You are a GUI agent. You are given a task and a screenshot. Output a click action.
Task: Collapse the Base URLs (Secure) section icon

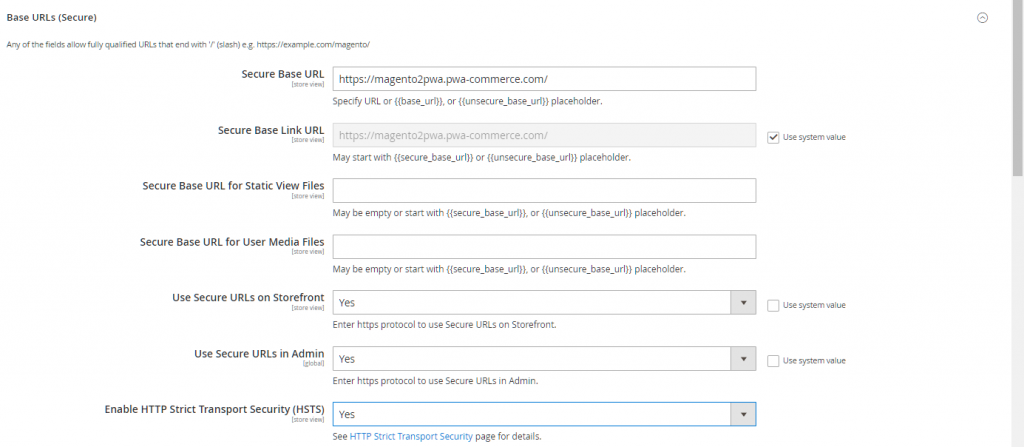coord(982,17)
